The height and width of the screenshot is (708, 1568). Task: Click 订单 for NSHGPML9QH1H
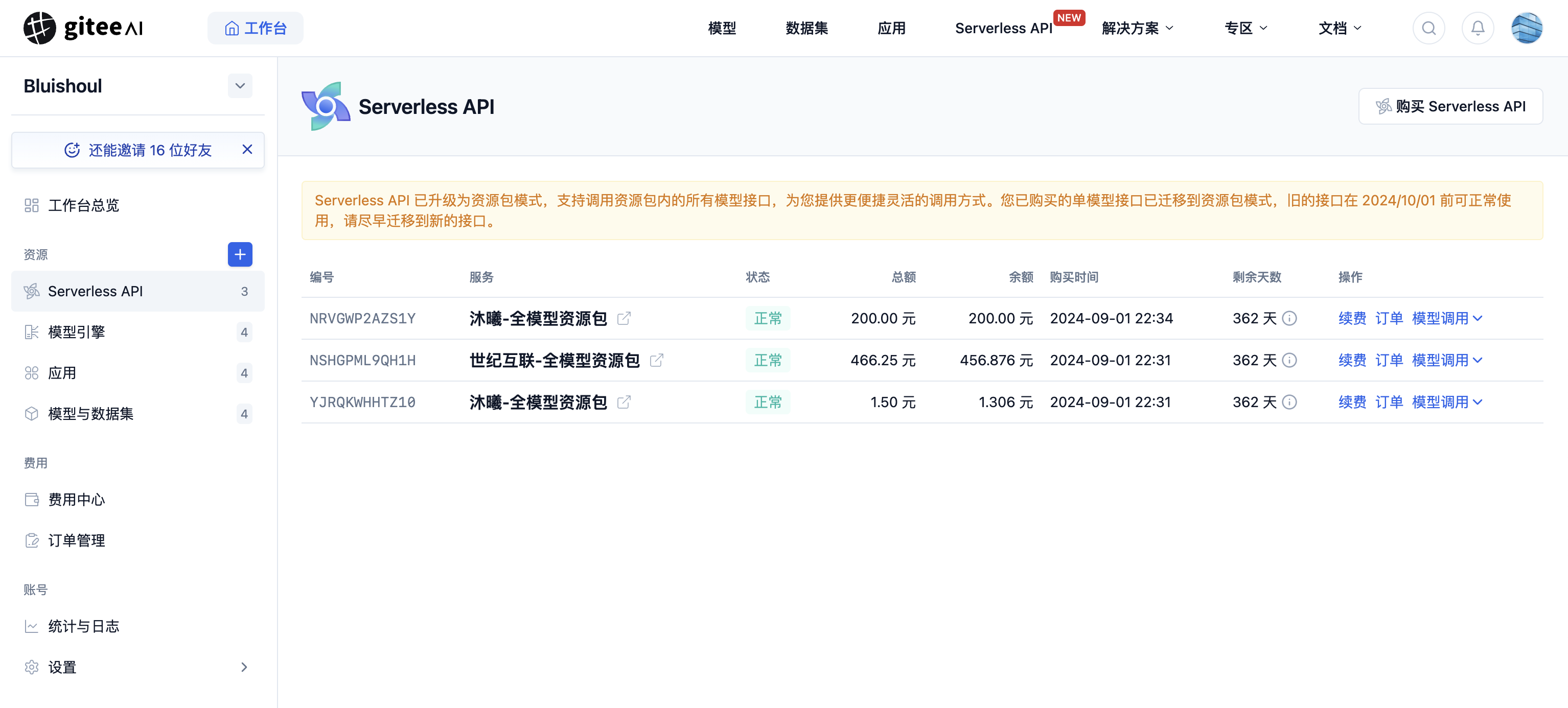1389,360
